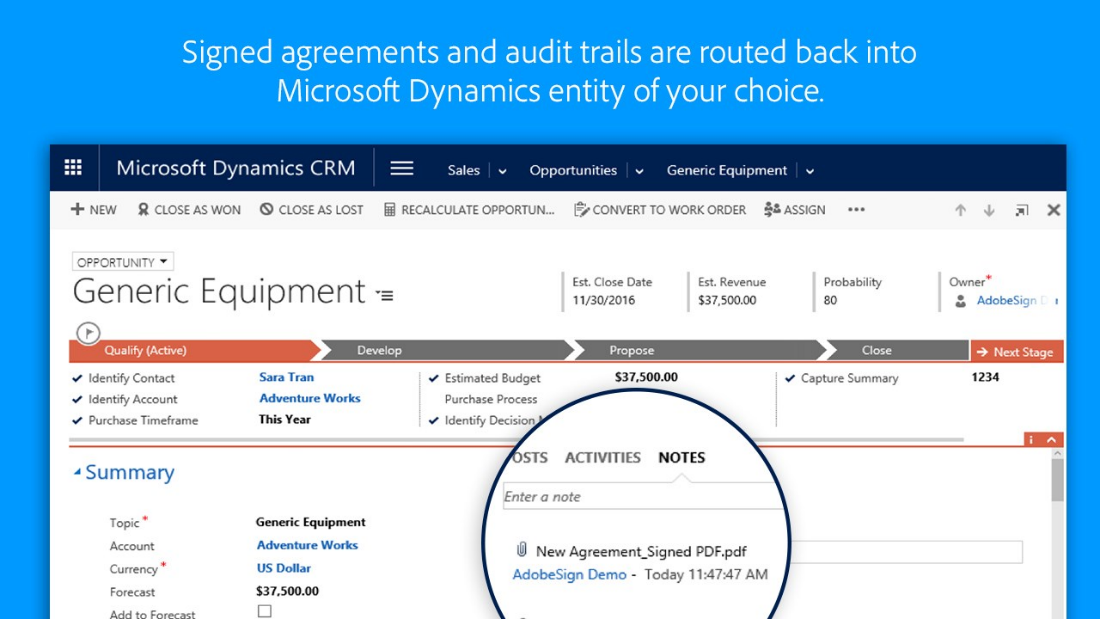Open the hamburger navigation menu
The width and height of the screenshot is (1100, 619).
(402, 168)
